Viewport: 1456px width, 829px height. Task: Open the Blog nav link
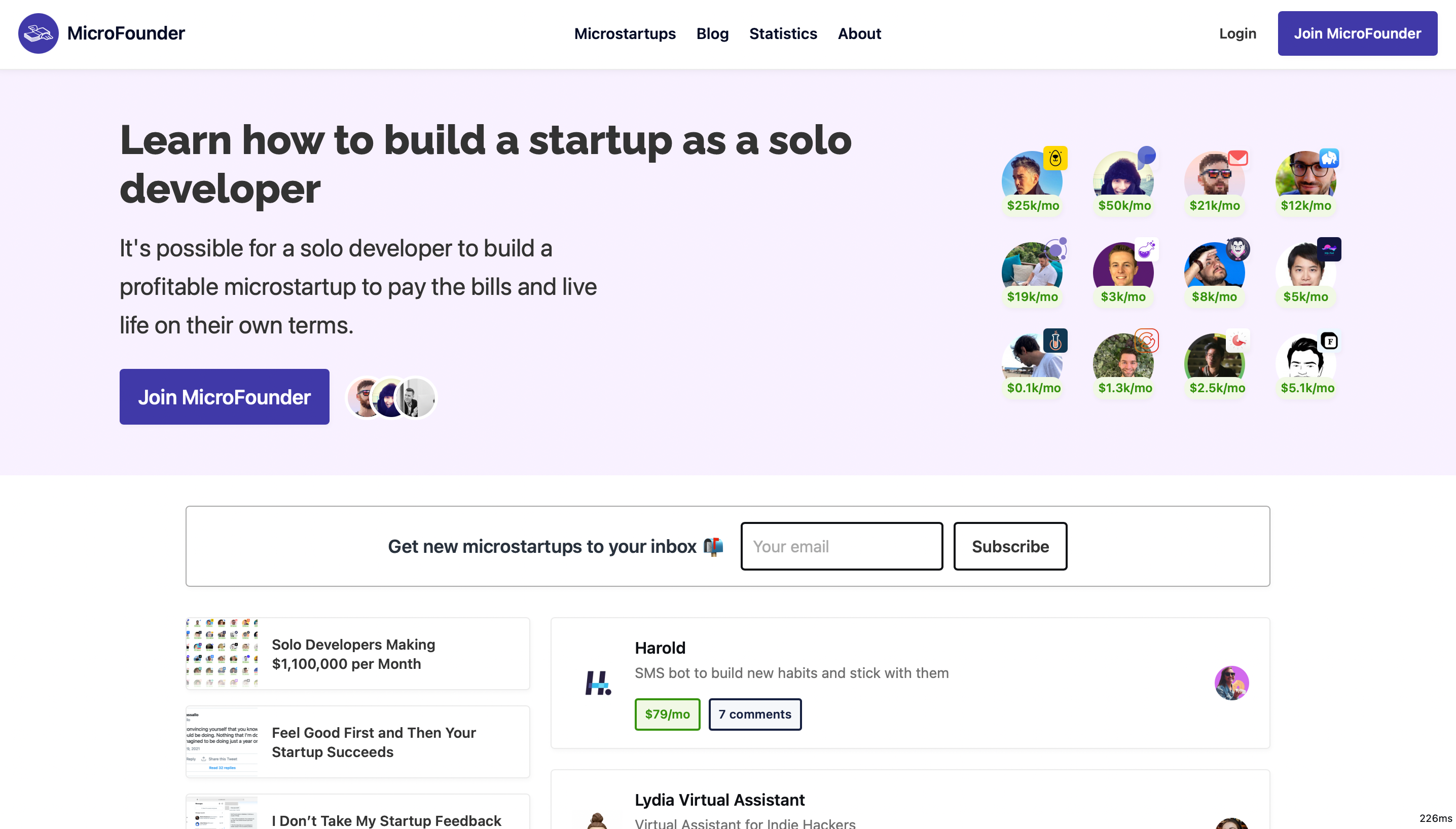click(x=712, y=33)
